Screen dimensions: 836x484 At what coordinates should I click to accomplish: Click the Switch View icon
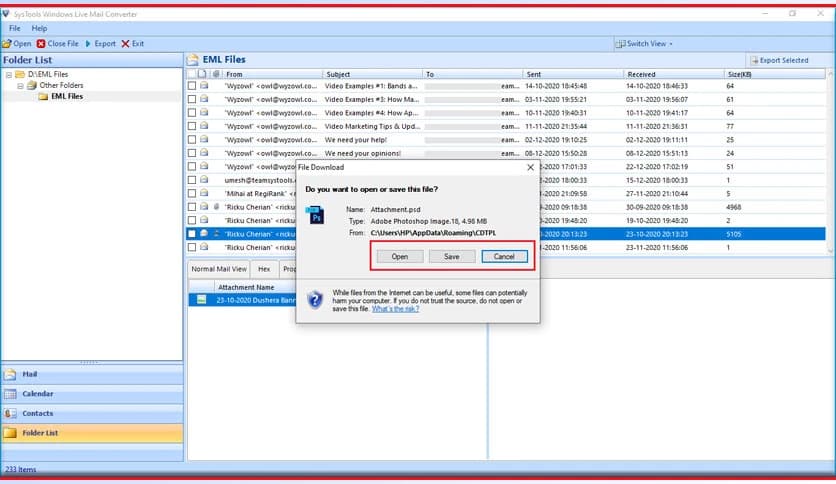coord(620,44)
